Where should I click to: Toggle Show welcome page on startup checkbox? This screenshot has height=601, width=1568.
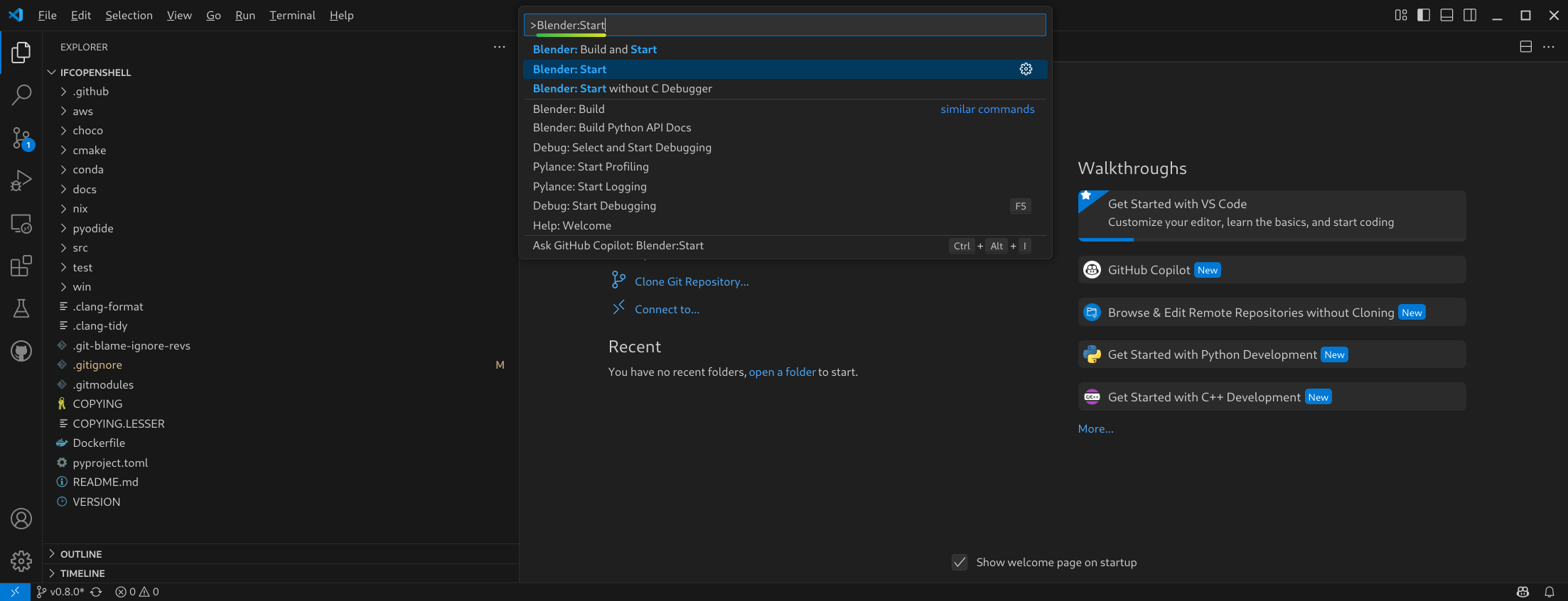[960, 563]
